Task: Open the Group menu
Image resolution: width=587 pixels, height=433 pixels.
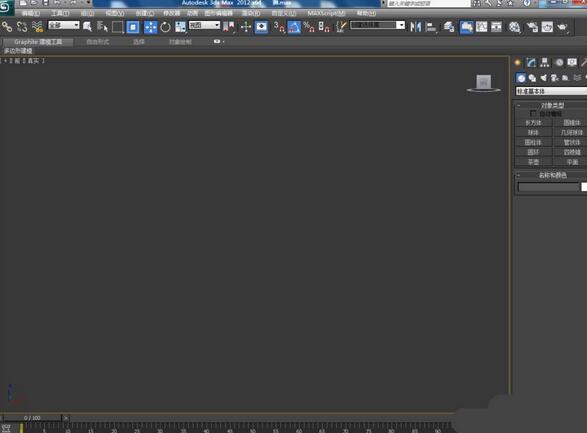Action: pos(87,13)
